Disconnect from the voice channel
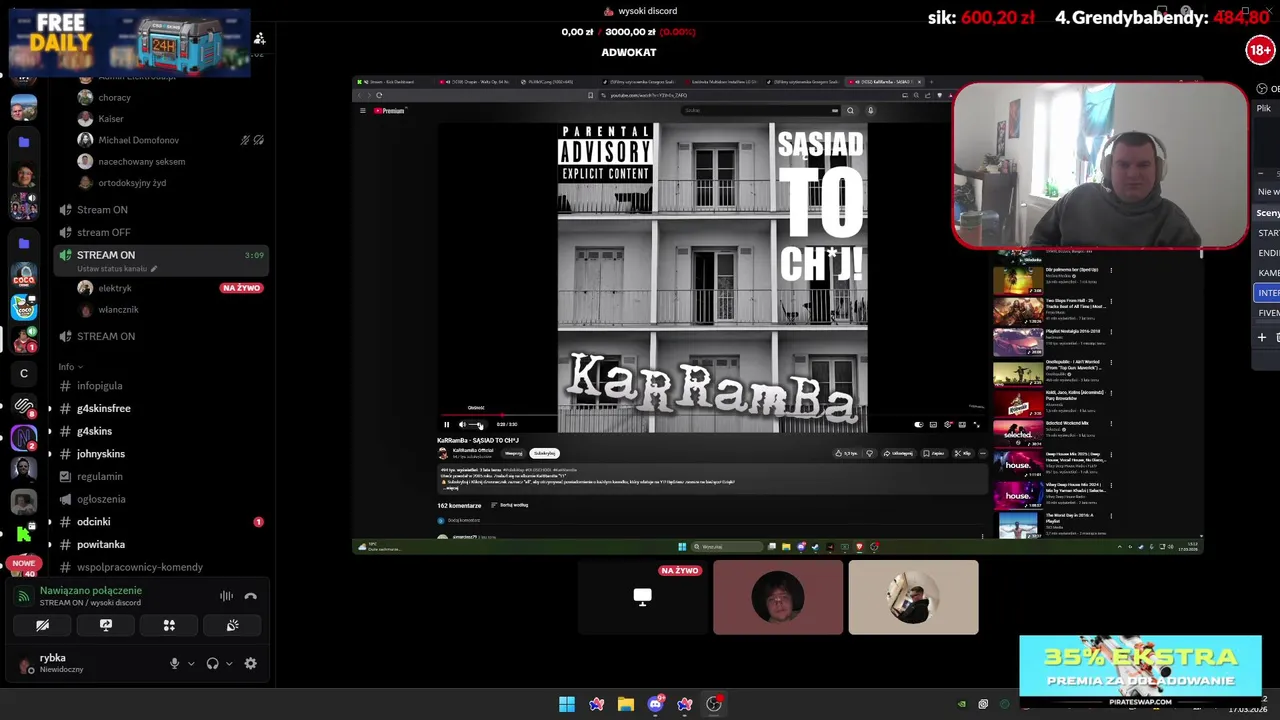The width and height of the screenshot is (1280, 720). [251, 596]
